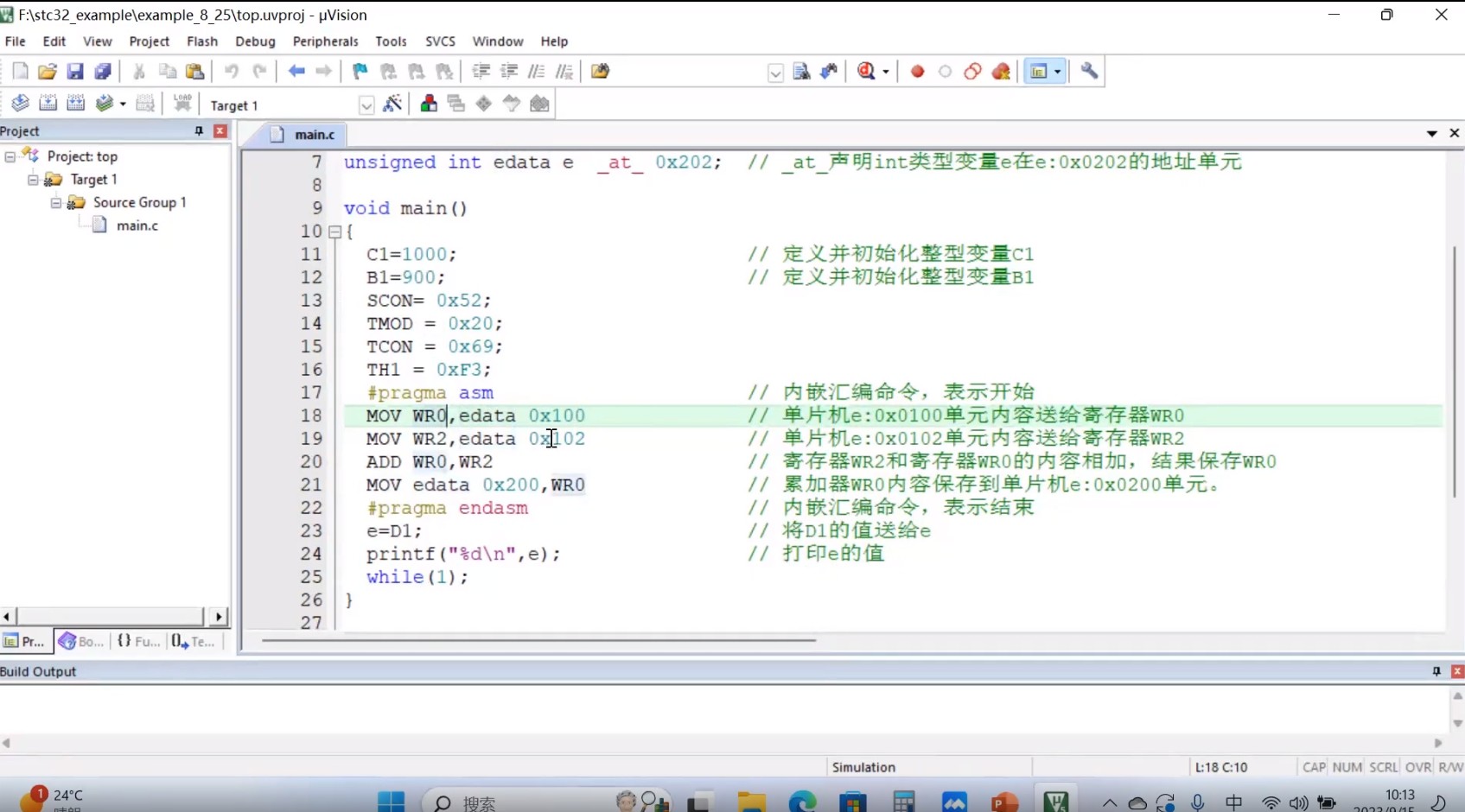This screenshot has width=1465, height=812.
Task: Open the Find in Files icon
Action: (601, 72)
